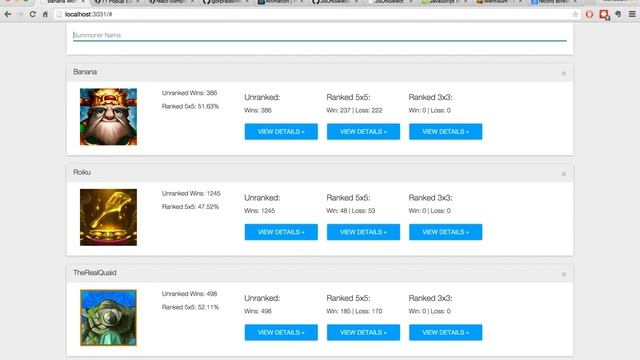Image resolution: width=640 pixels, height=360 pixels.
Task: Click the browser forward arrow
Action: click(x=20, y=14)
